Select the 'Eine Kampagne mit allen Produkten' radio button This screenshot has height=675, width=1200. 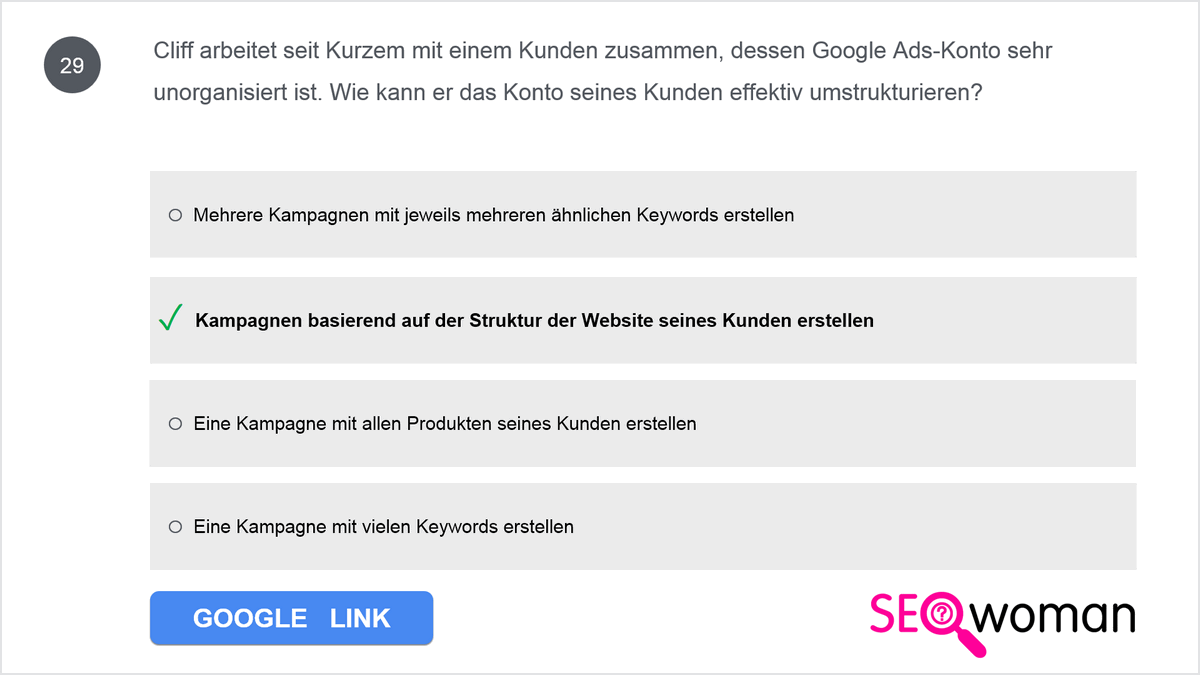175,424
